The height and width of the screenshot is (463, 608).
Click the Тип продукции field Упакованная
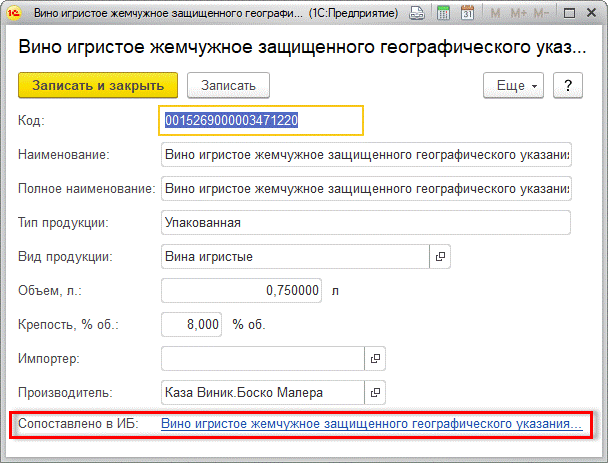[366, 223]
